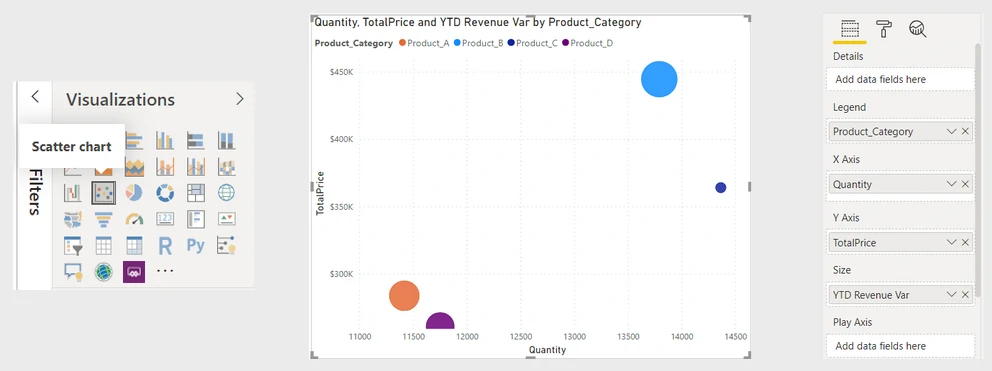Open the vertical Filters pane tab
This screenshot has width=992, height=371.
(35, 191)
